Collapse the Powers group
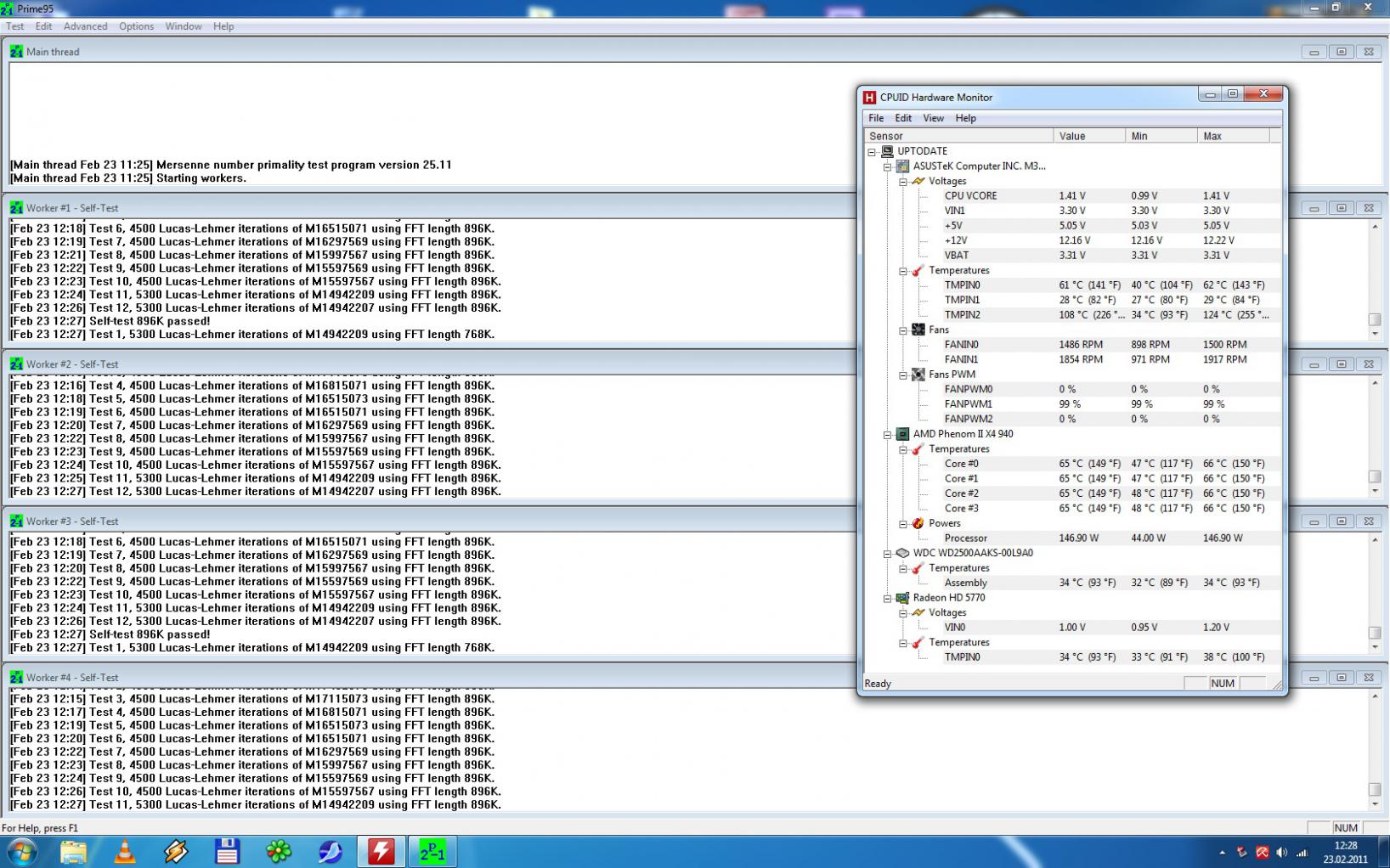The width and height of the screenshot is (1390, 868). point(902,523)
